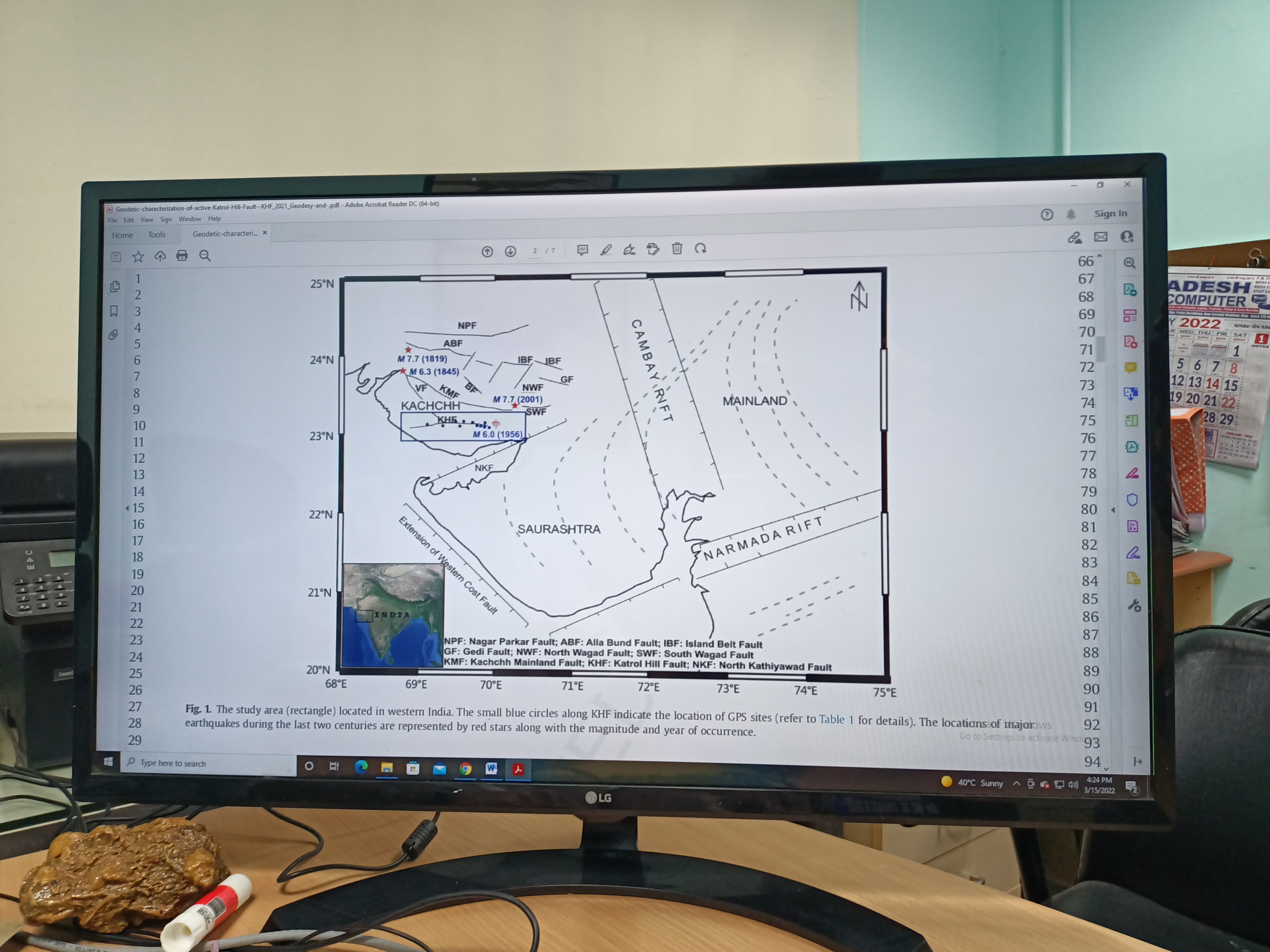This screenshot has width=1270, height=952.
Task: Click the Sign In button
Action: click(1110, 214)
